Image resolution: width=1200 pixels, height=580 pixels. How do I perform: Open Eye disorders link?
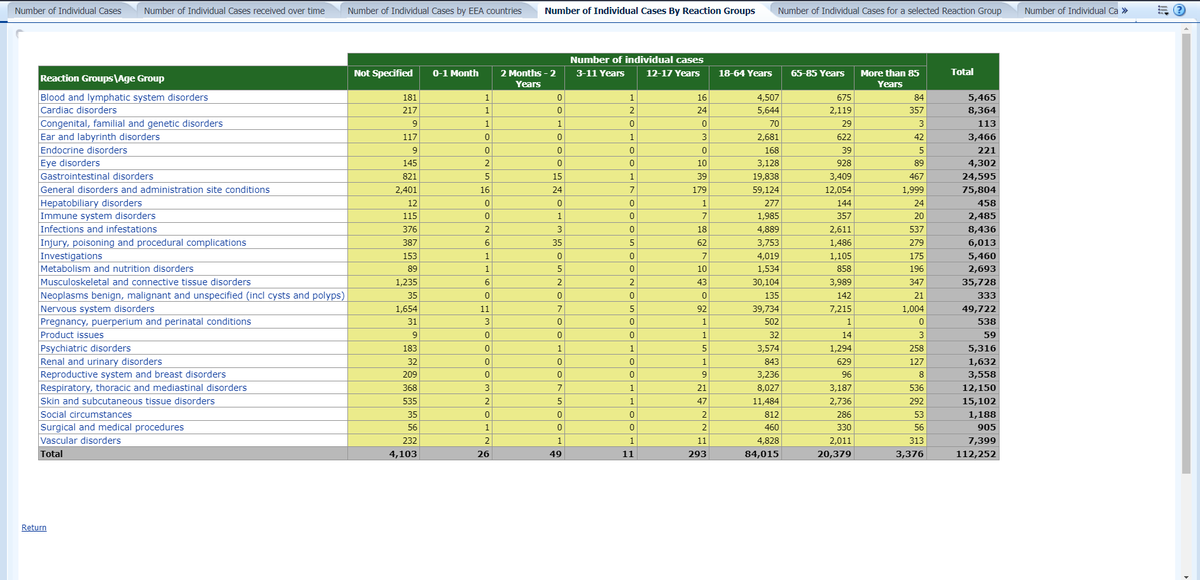click(x=70, y=163)
